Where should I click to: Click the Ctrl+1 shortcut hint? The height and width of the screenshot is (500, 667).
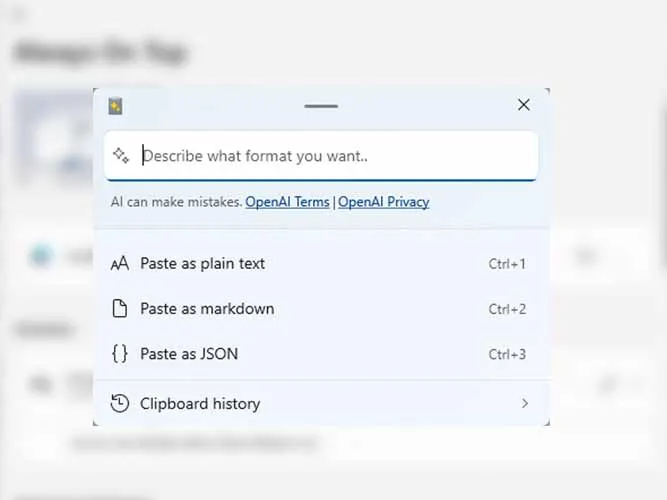point(507,264)
